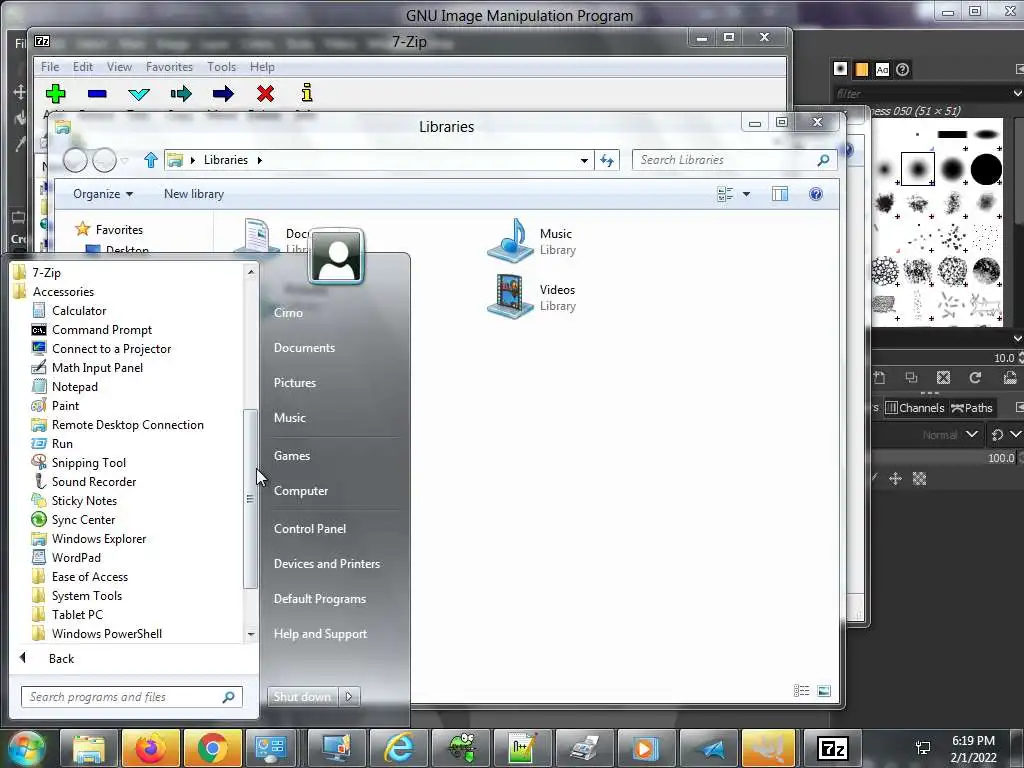Click the Test checkmark icon in 7-Zip
The width and height of the screenshot is (1024, 768).
pyautogui.click(x=139, y=94)
